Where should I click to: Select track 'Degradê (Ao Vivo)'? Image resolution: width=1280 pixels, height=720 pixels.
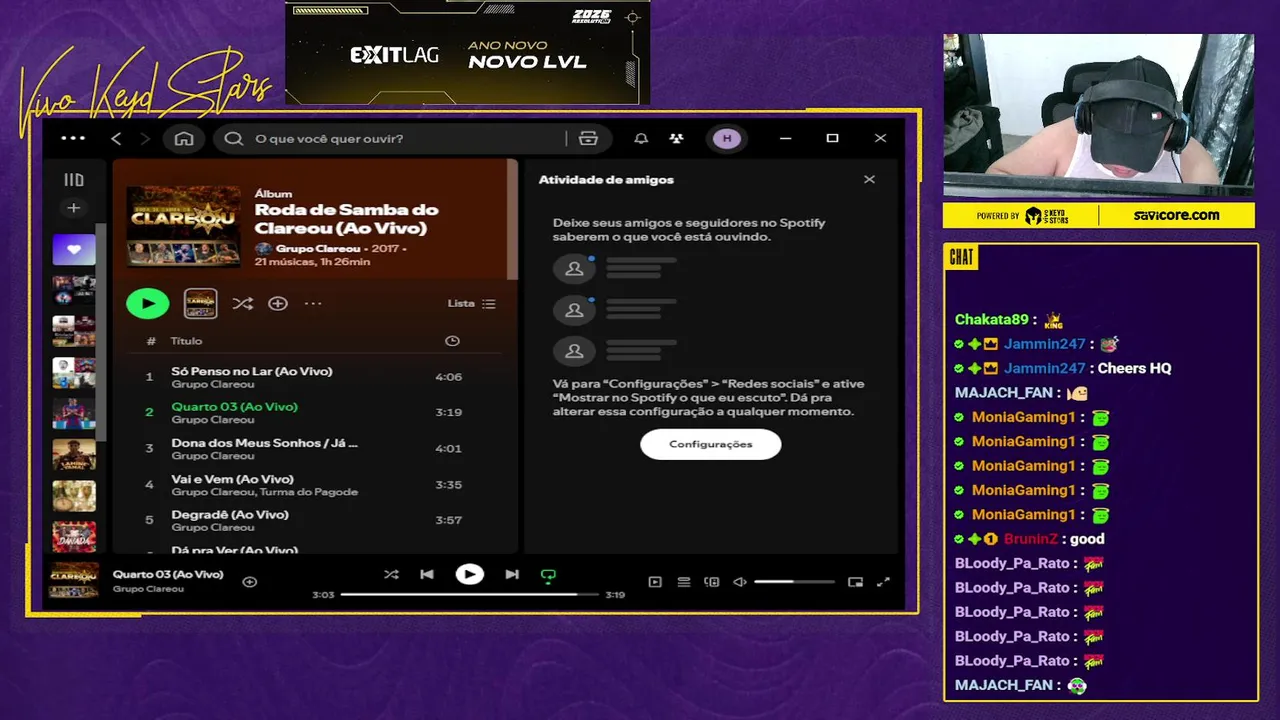315,520
